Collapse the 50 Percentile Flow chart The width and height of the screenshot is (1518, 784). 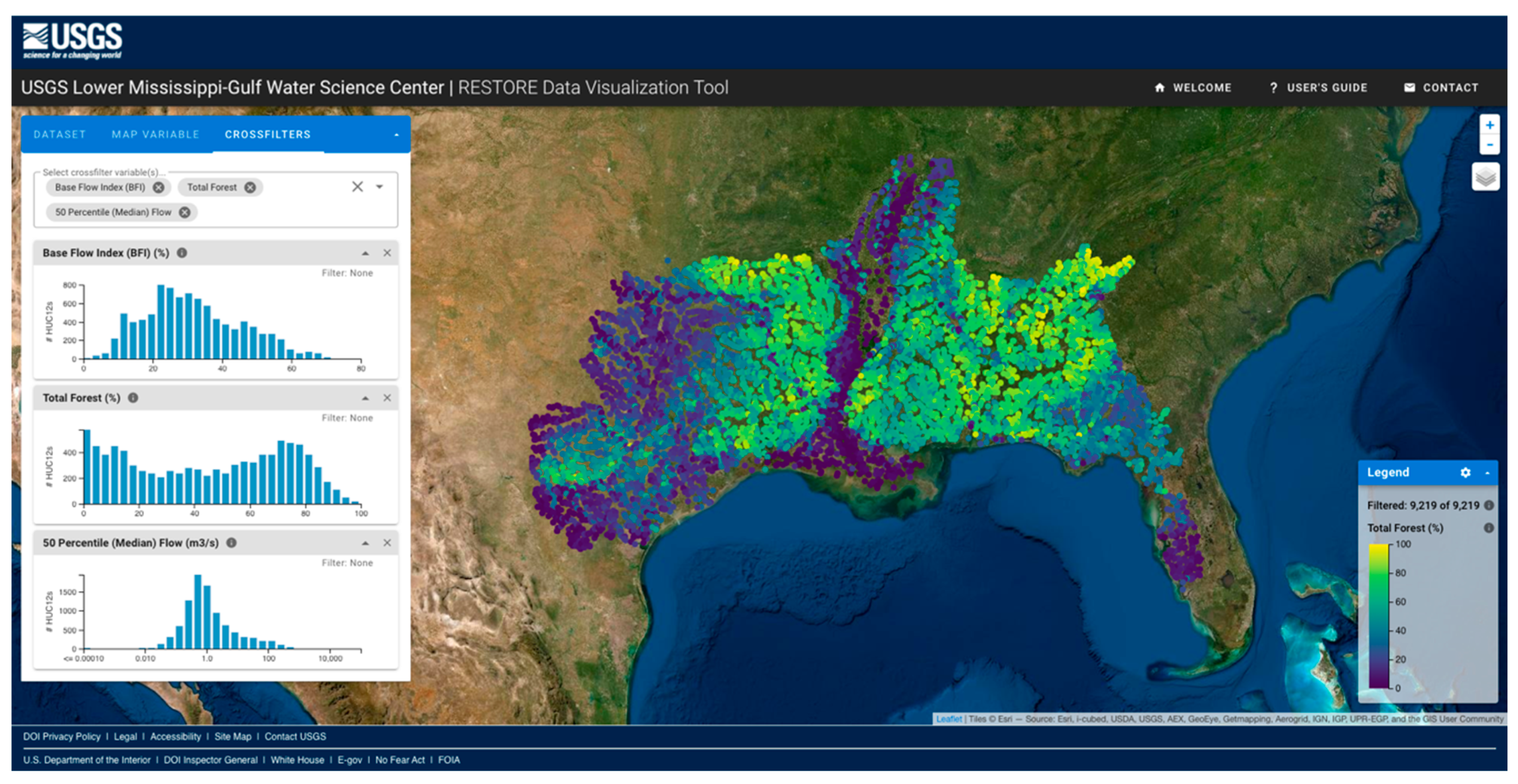pos(365,543)
